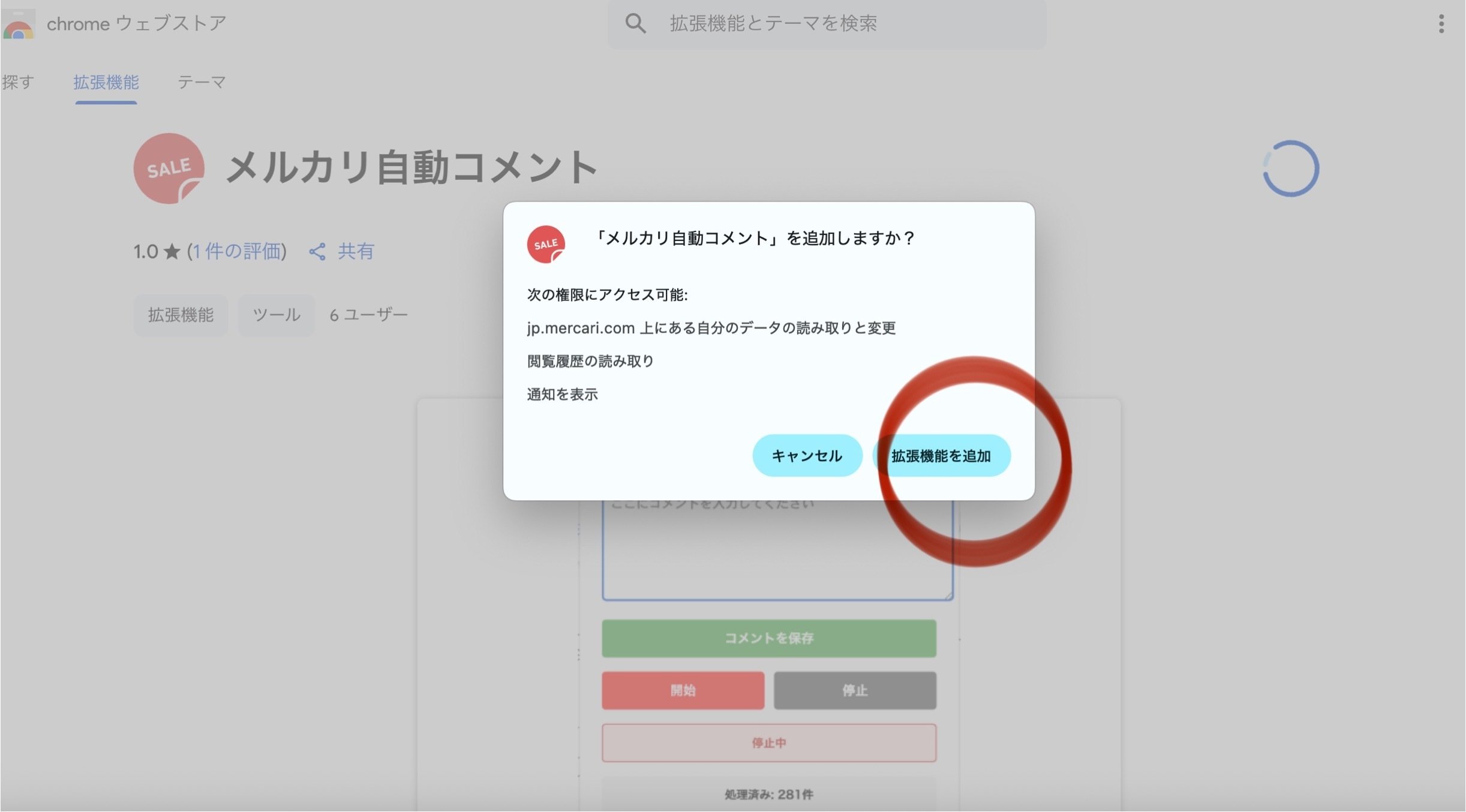1466x812 pixels.
Task: Click the star rating icon
Action: [x=173, y=252]
